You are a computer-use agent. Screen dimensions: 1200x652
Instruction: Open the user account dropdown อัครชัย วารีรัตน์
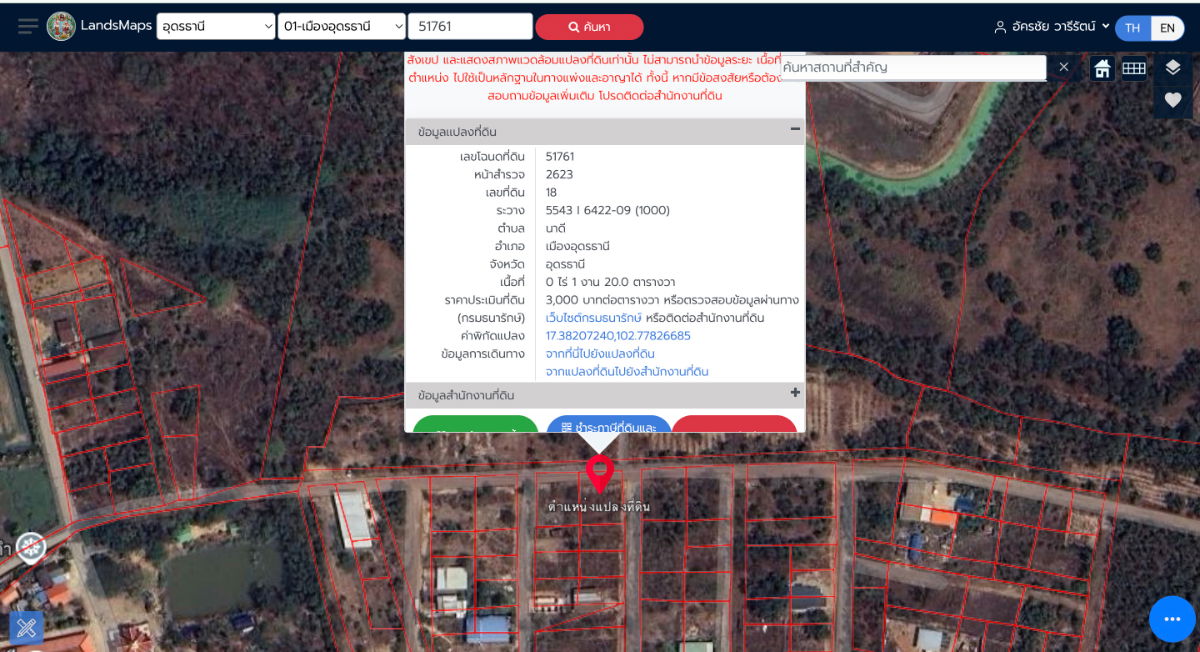1052,27
